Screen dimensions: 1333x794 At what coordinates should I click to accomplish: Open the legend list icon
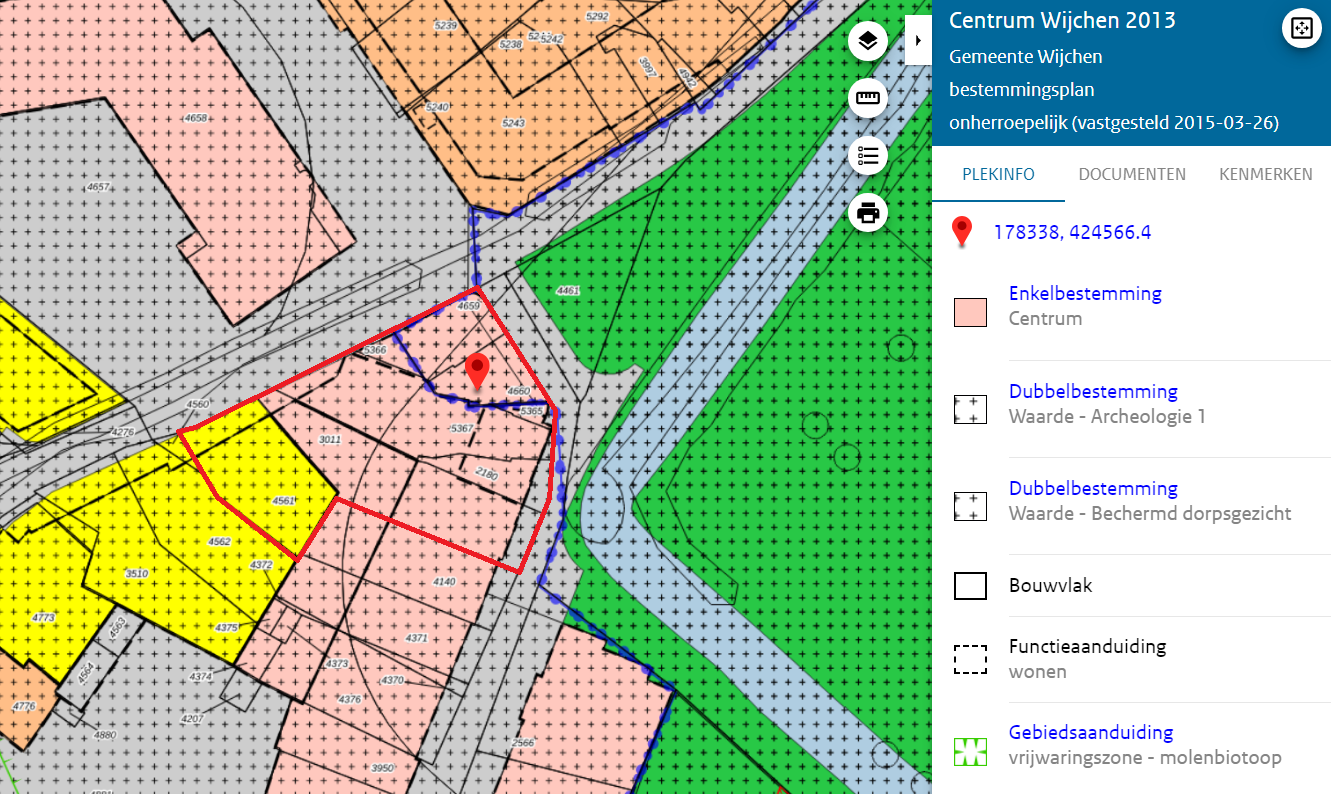click(x=868, y=155)
